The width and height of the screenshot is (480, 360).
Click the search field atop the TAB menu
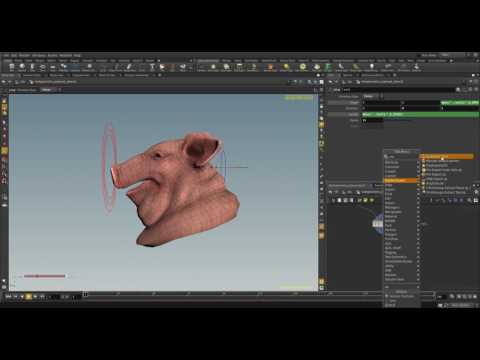(401, 156)
